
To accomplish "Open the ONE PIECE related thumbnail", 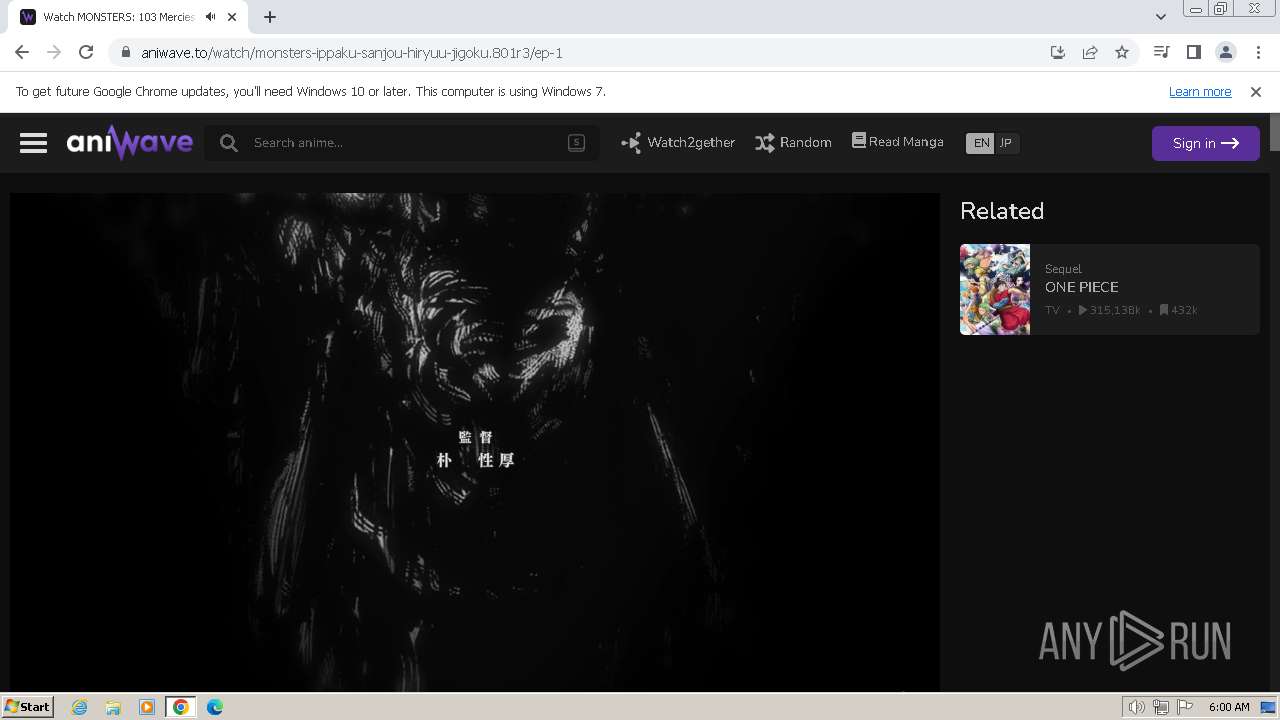I will (x=995, y=289).
